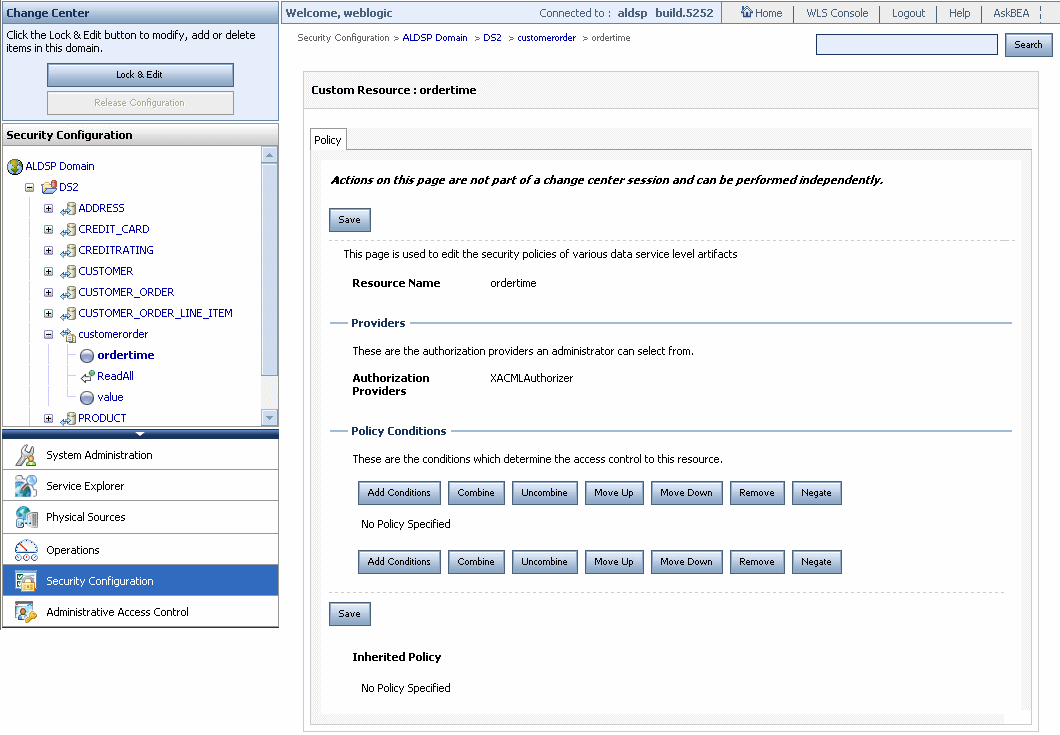Click the PRODUCT data service icon
1060x735 pixels.
tap(68, 419)
